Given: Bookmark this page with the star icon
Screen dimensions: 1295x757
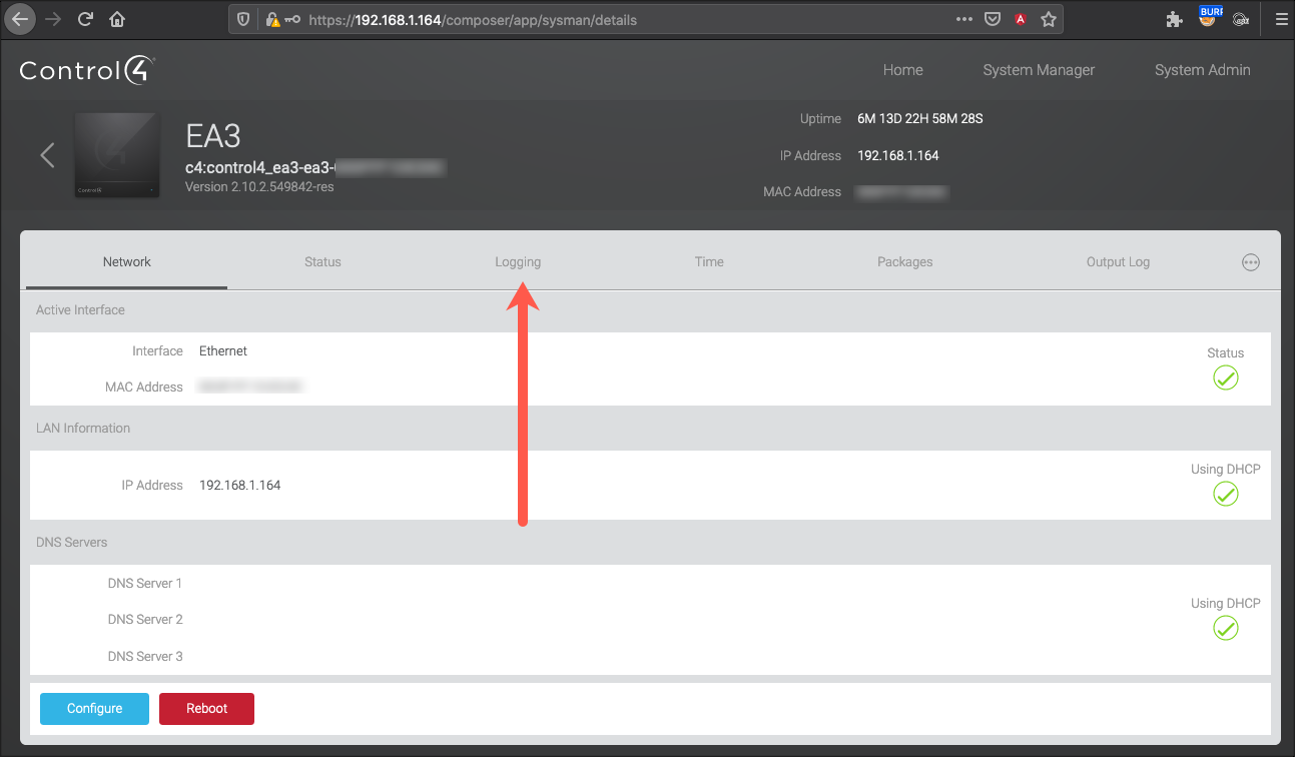Looking at the screenshot, I should point(1048,19).
